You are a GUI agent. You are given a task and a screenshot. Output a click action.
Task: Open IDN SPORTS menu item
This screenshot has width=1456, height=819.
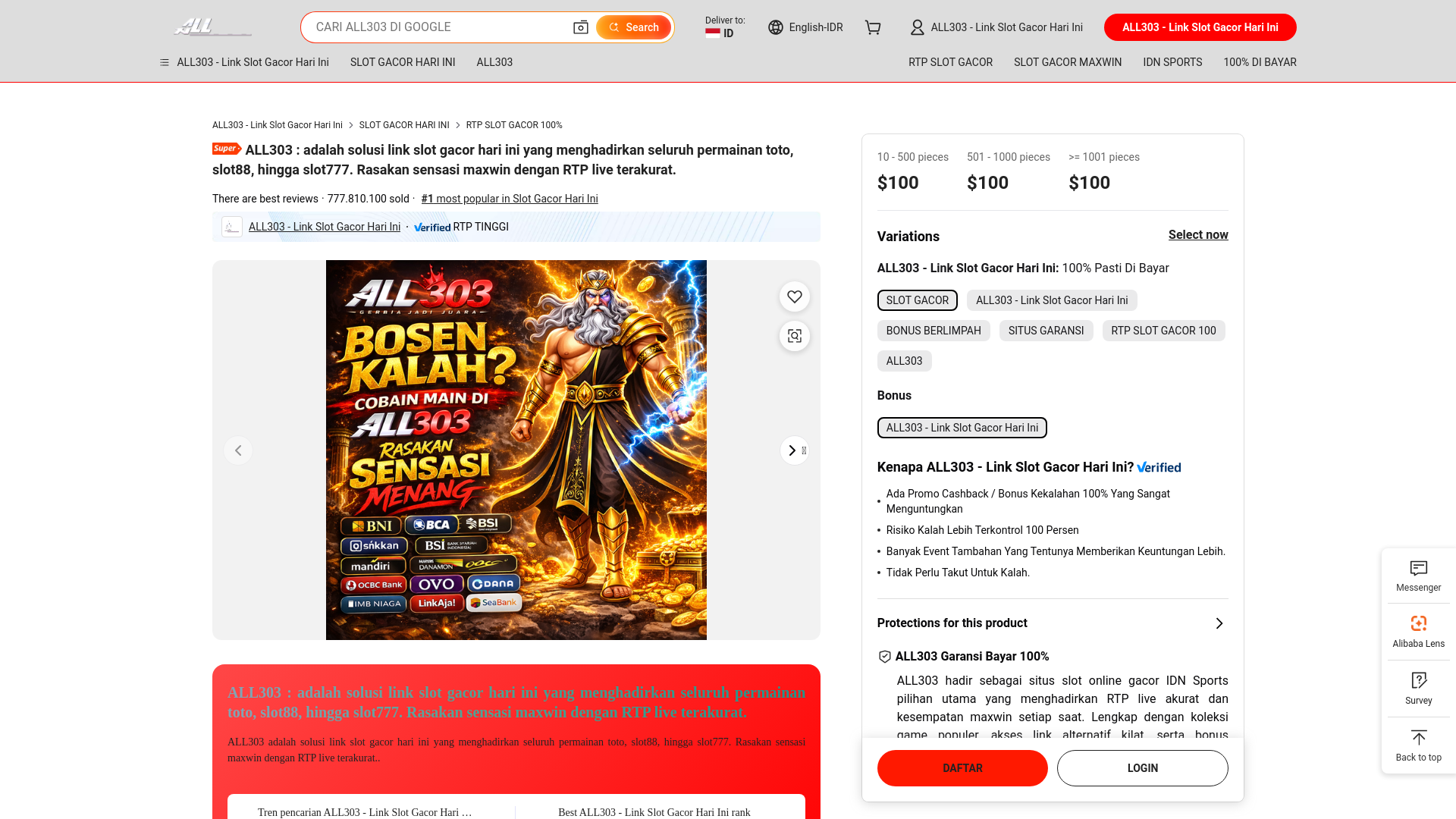[1172, 62]
